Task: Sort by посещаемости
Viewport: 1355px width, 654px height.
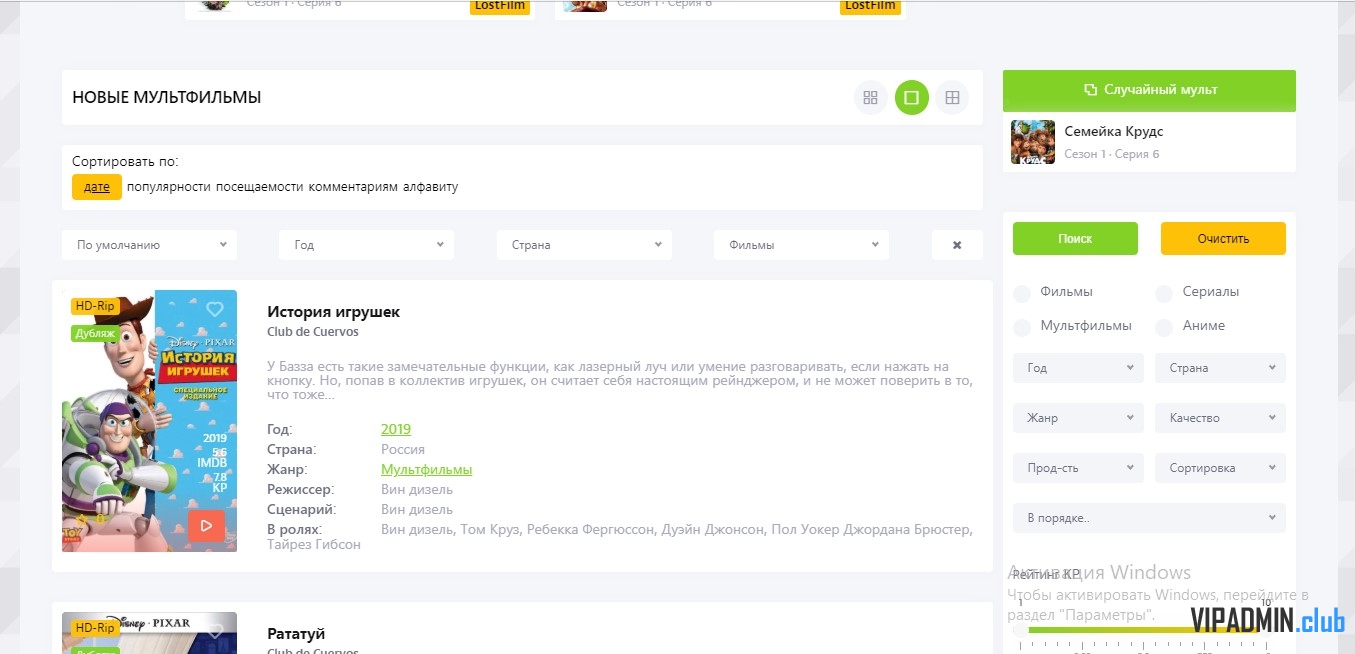Action: point(260,187)
